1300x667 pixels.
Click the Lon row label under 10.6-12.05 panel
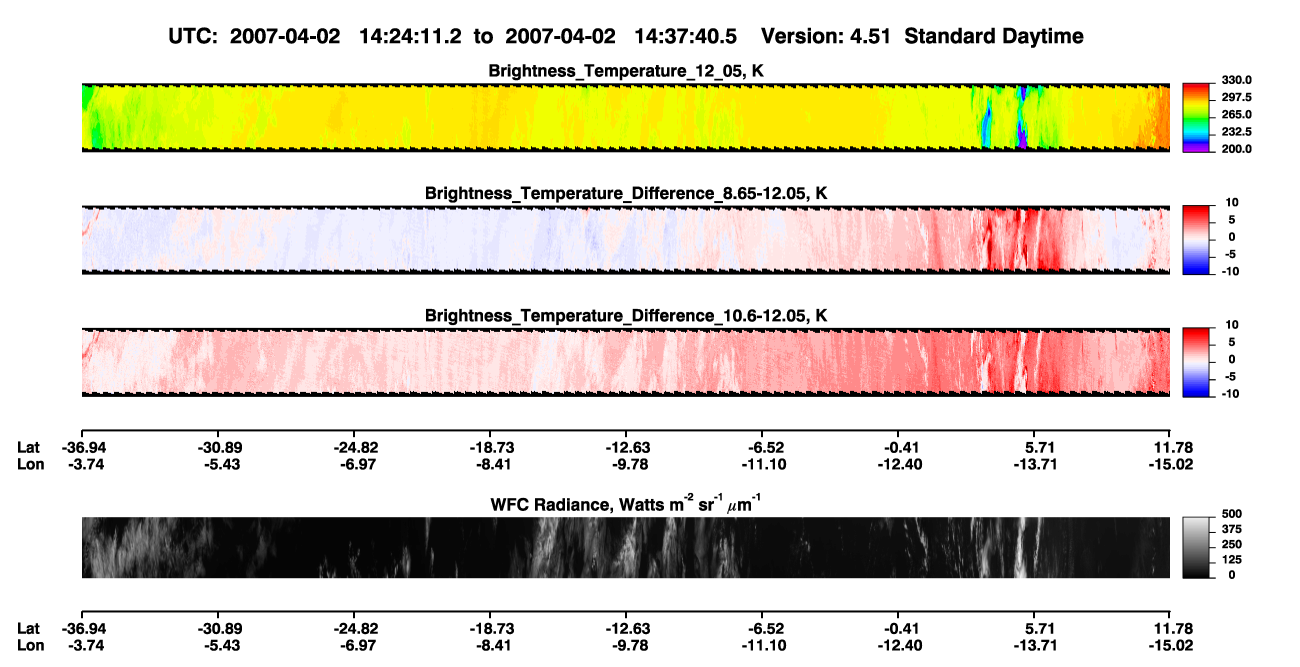(30, 463)
